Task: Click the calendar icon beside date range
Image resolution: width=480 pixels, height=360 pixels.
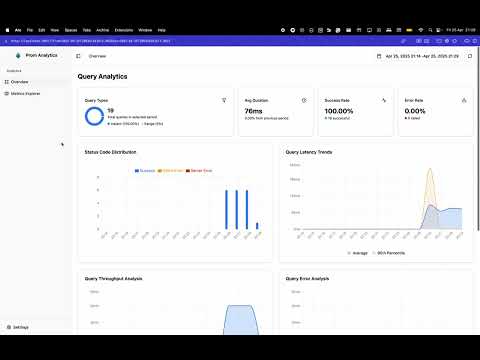Action: pyautogui.click(x=379, y=56)
